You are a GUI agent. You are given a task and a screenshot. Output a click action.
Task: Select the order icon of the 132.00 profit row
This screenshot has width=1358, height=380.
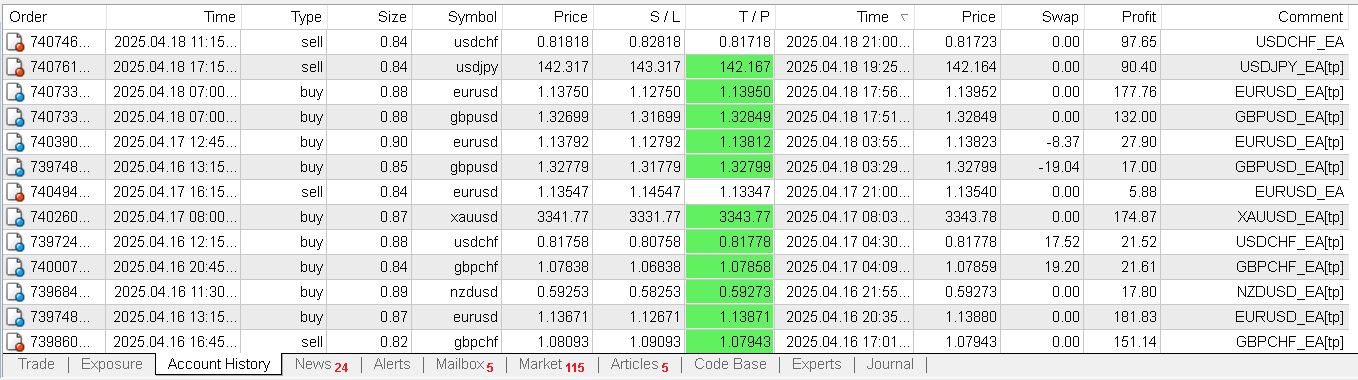pyautogui.click(x=15, y=117)
